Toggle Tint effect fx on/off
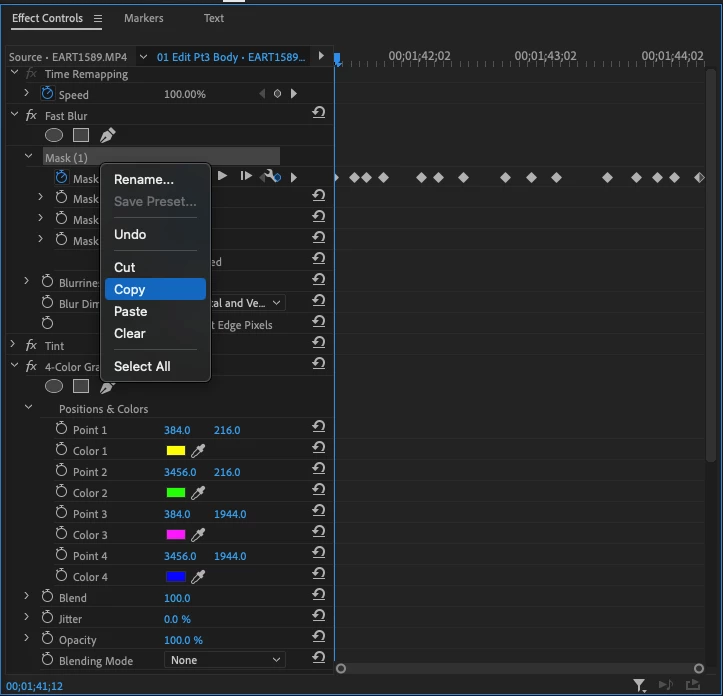Screen dimensions: 723x696 [31, 345]
